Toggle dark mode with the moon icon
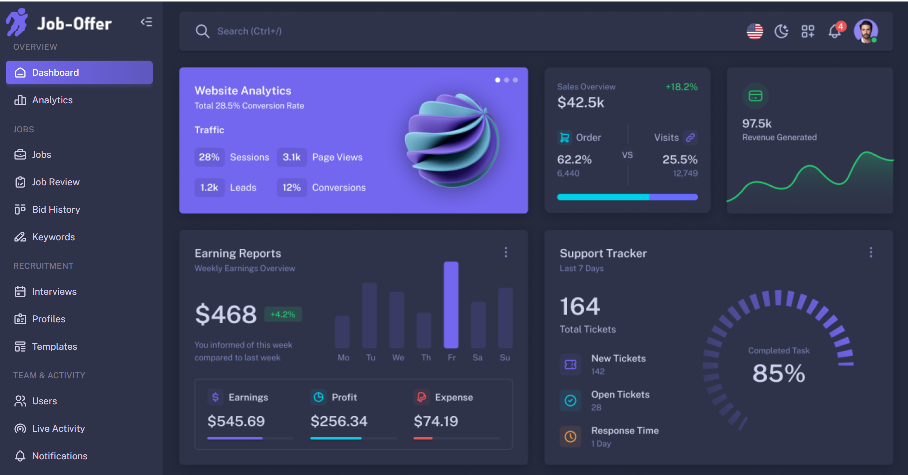The width and height of the screenshot is (908, 475). (x=781, y=31)
